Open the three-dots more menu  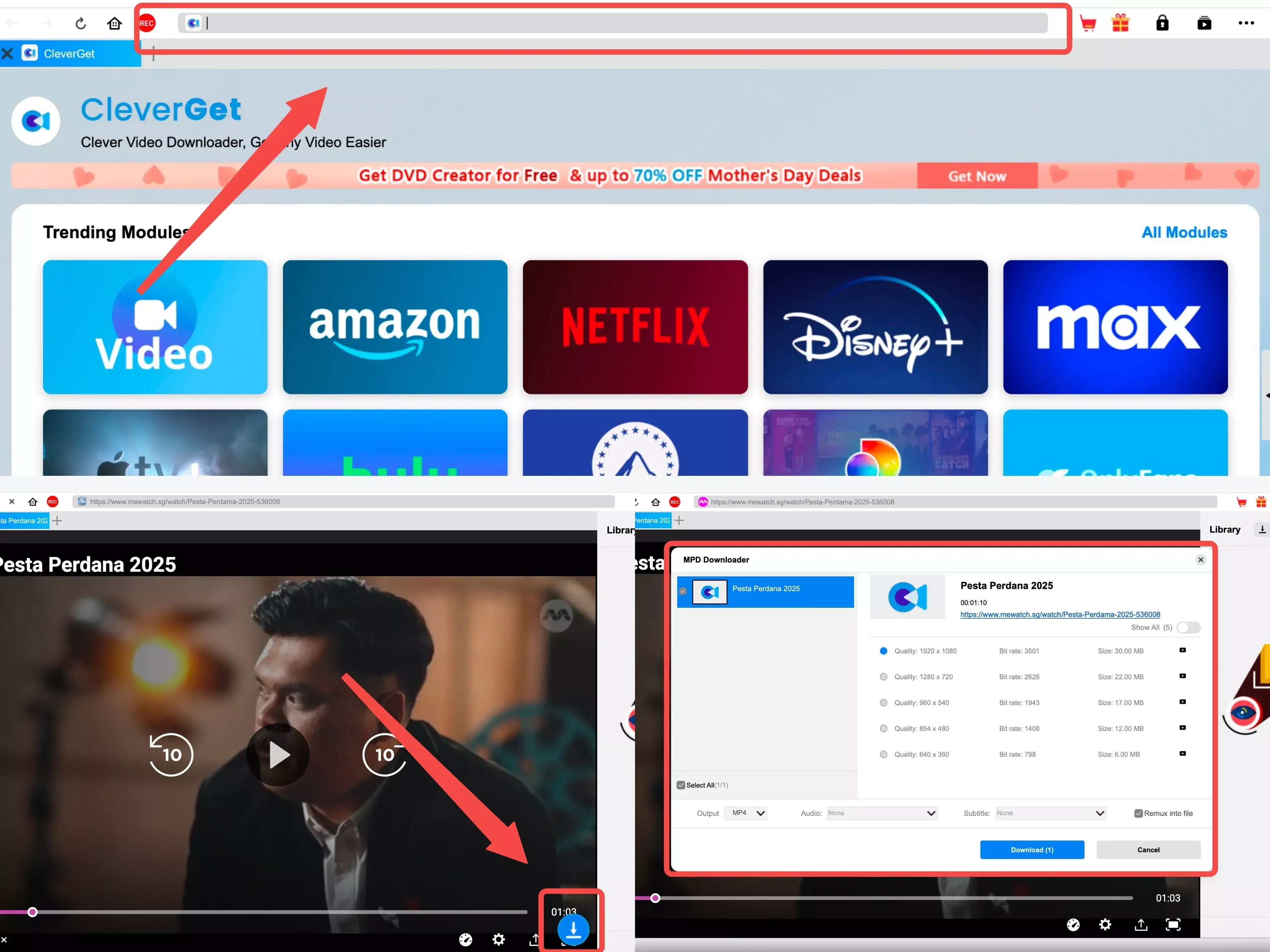coord(1246,23)
